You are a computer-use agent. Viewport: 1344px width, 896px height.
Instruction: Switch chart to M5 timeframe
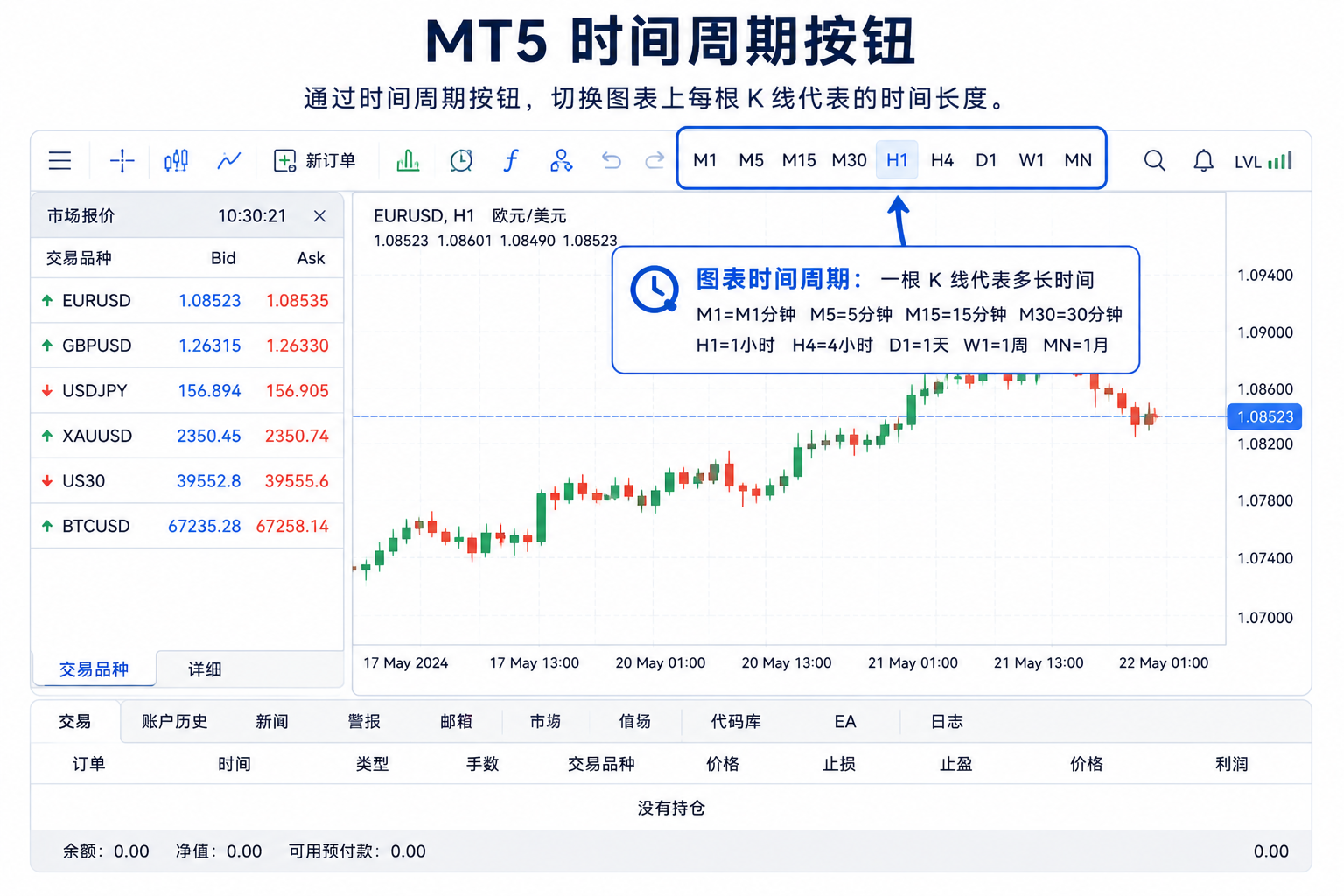point(751,160)
